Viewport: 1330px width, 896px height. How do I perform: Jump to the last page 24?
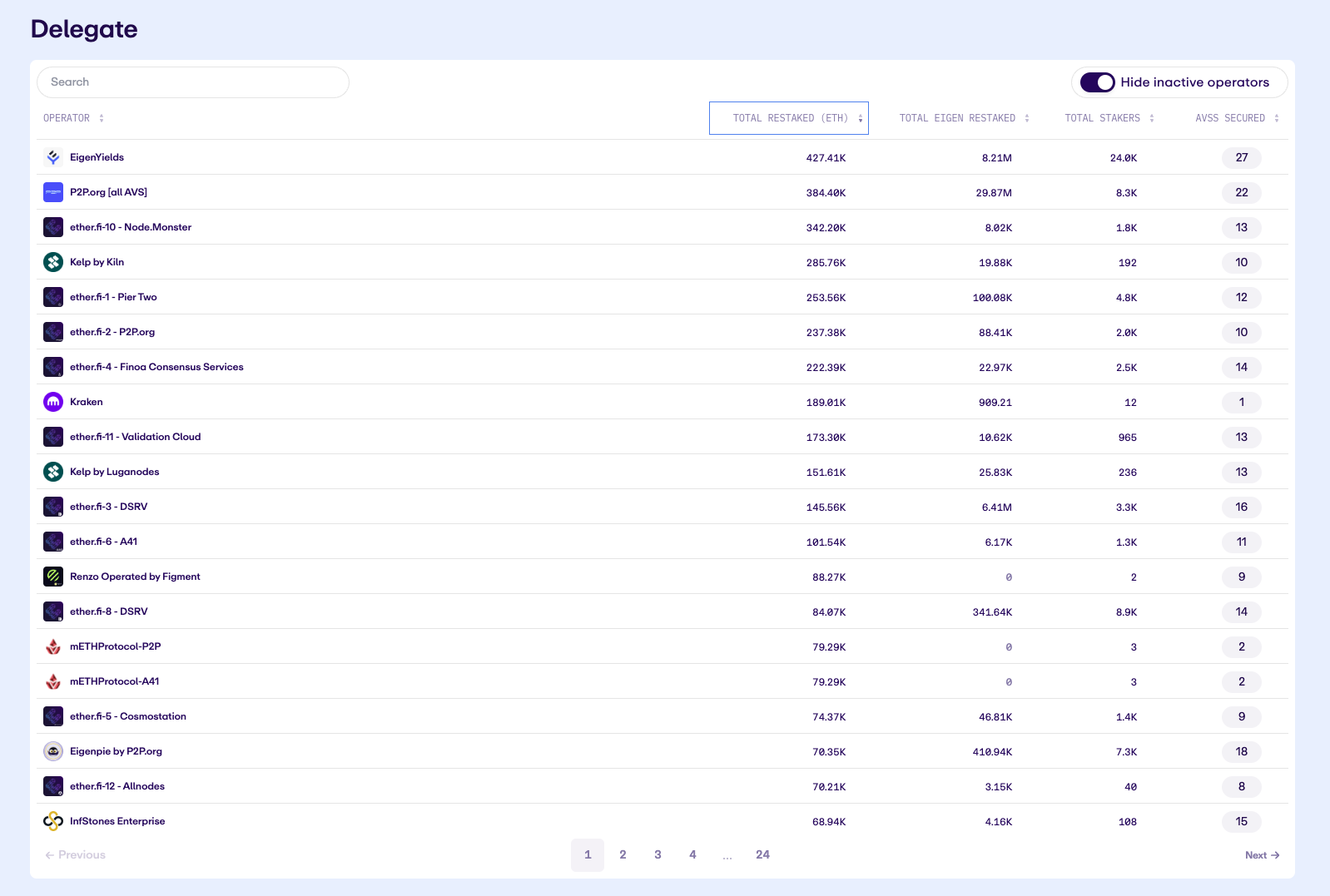tap(762, 855)
